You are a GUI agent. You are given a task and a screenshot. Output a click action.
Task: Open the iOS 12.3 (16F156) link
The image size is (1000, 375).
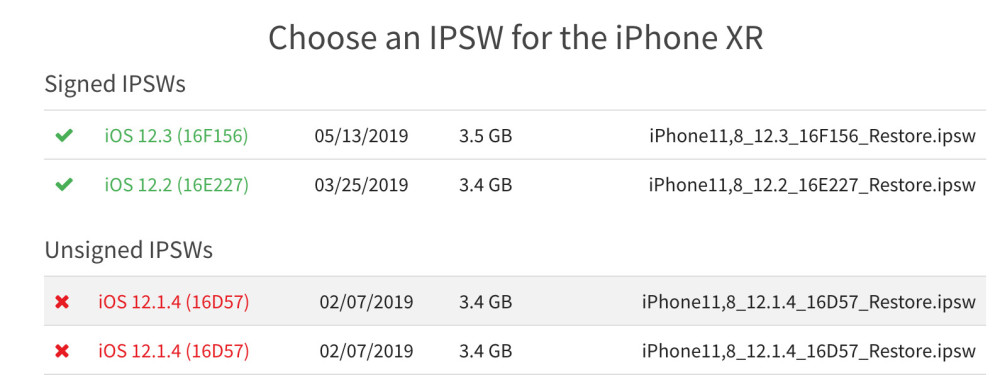(176, 136)
